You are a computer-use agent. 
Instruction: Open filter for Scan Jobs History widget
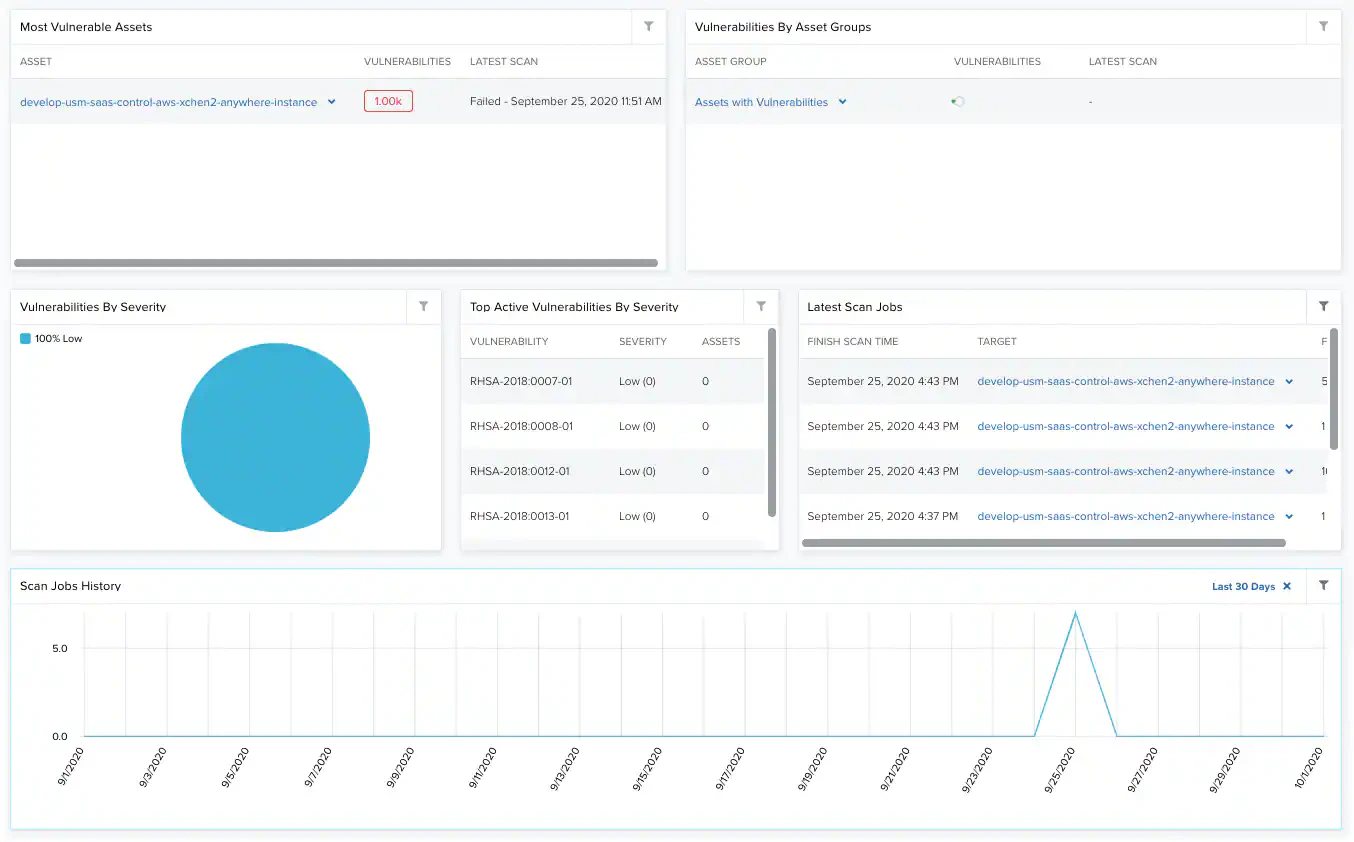[x=1323, y=586]
